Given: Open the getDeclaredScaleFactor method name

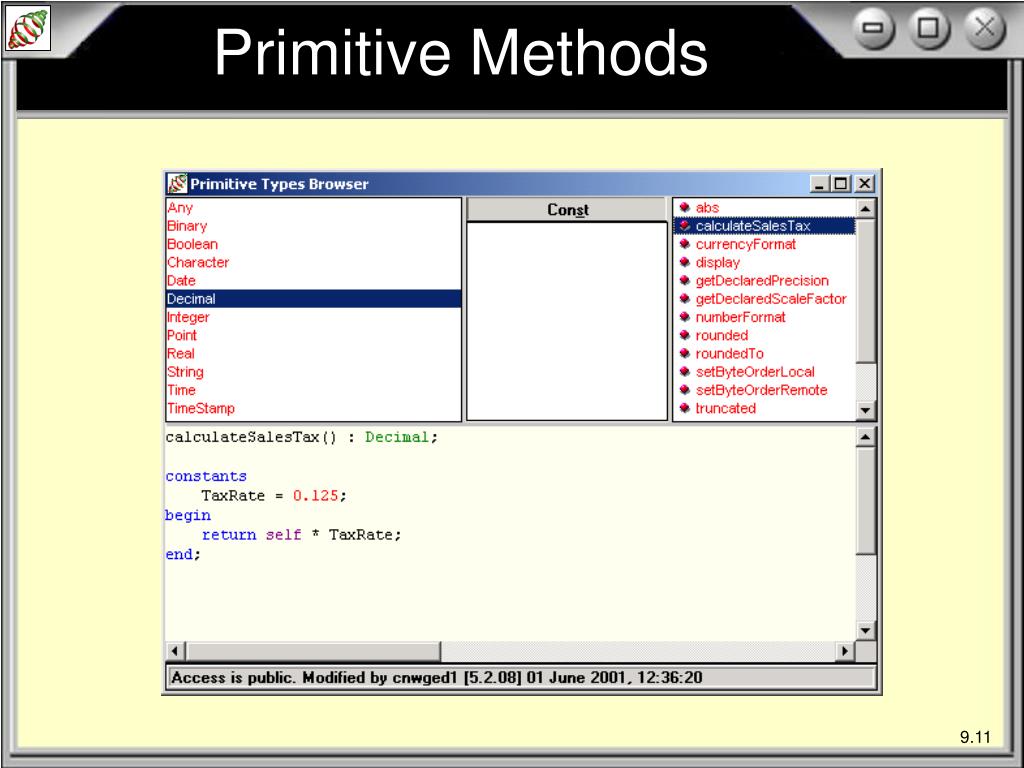Looking at the screenshot, I should (771, 299).
